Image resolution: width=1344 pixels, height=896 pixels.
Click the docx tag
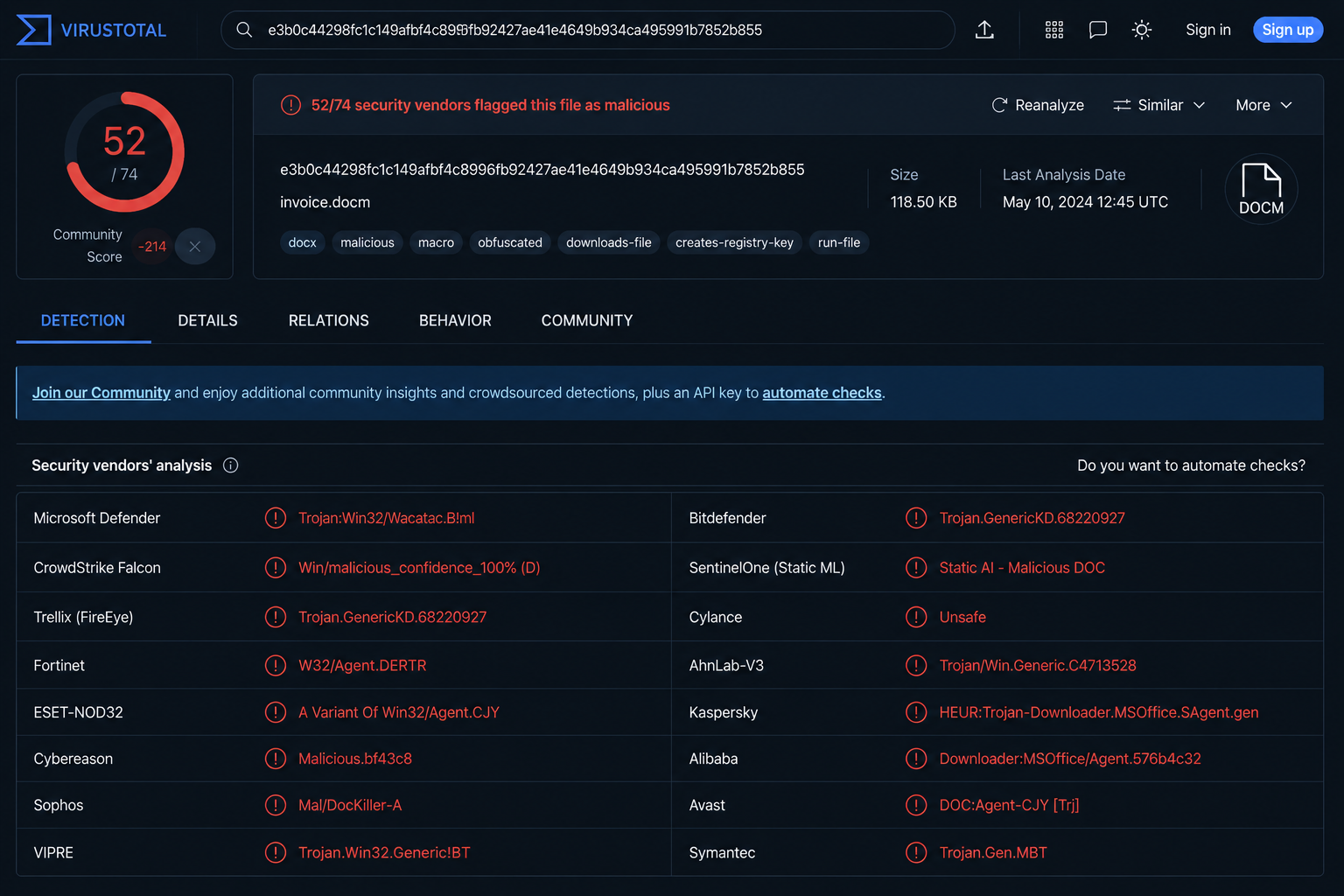[x=303, y=242]
